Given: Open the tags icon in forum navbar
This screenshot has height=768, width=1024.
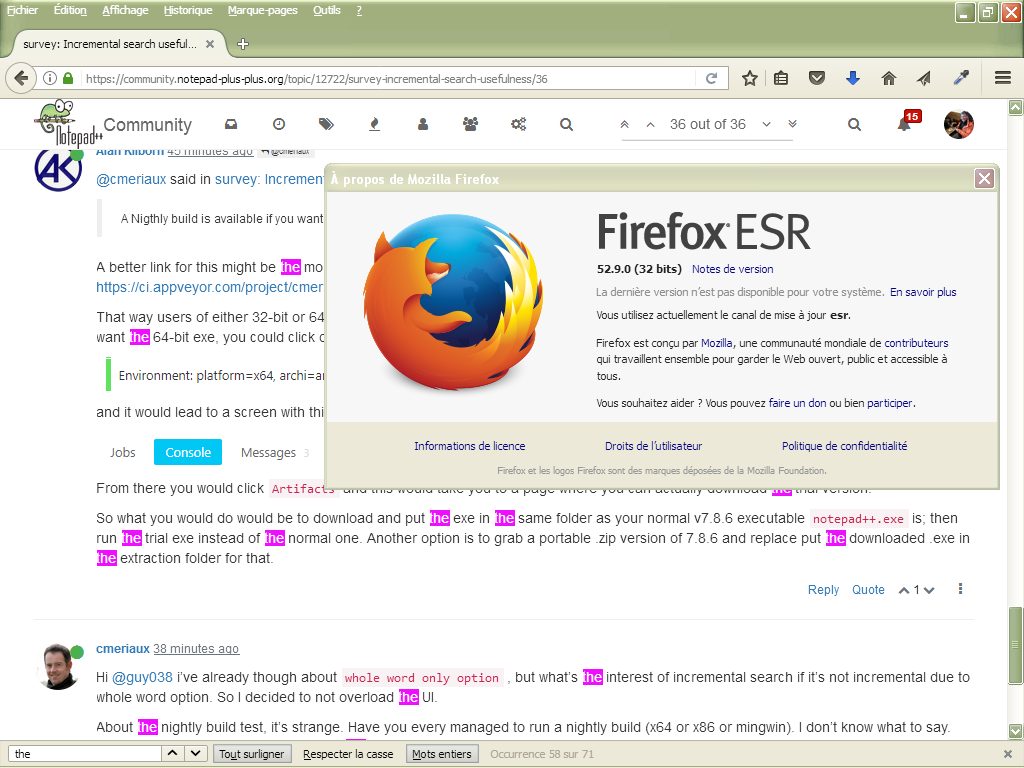Looking at the screenshot, I should [326, 124].
